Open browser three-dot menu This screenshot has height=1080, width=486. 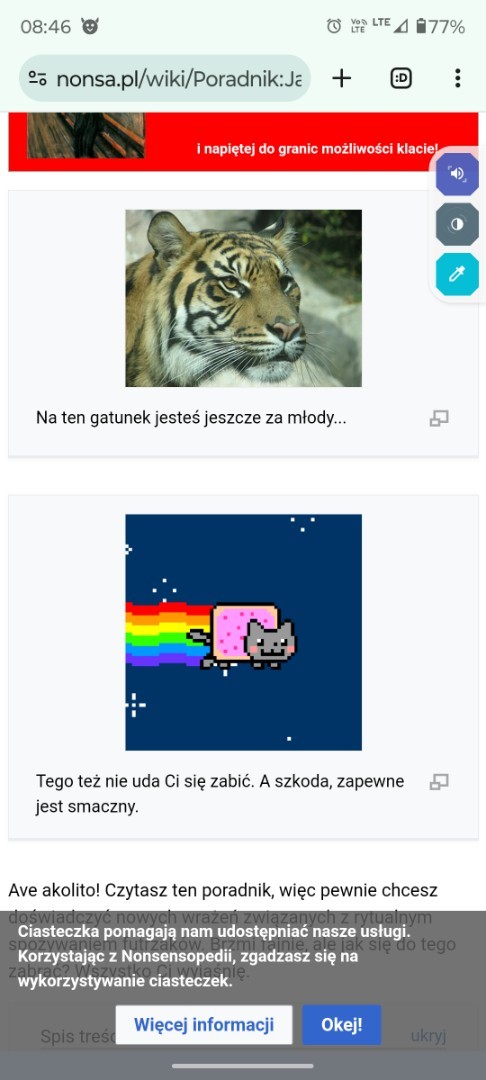click(458, 79)
